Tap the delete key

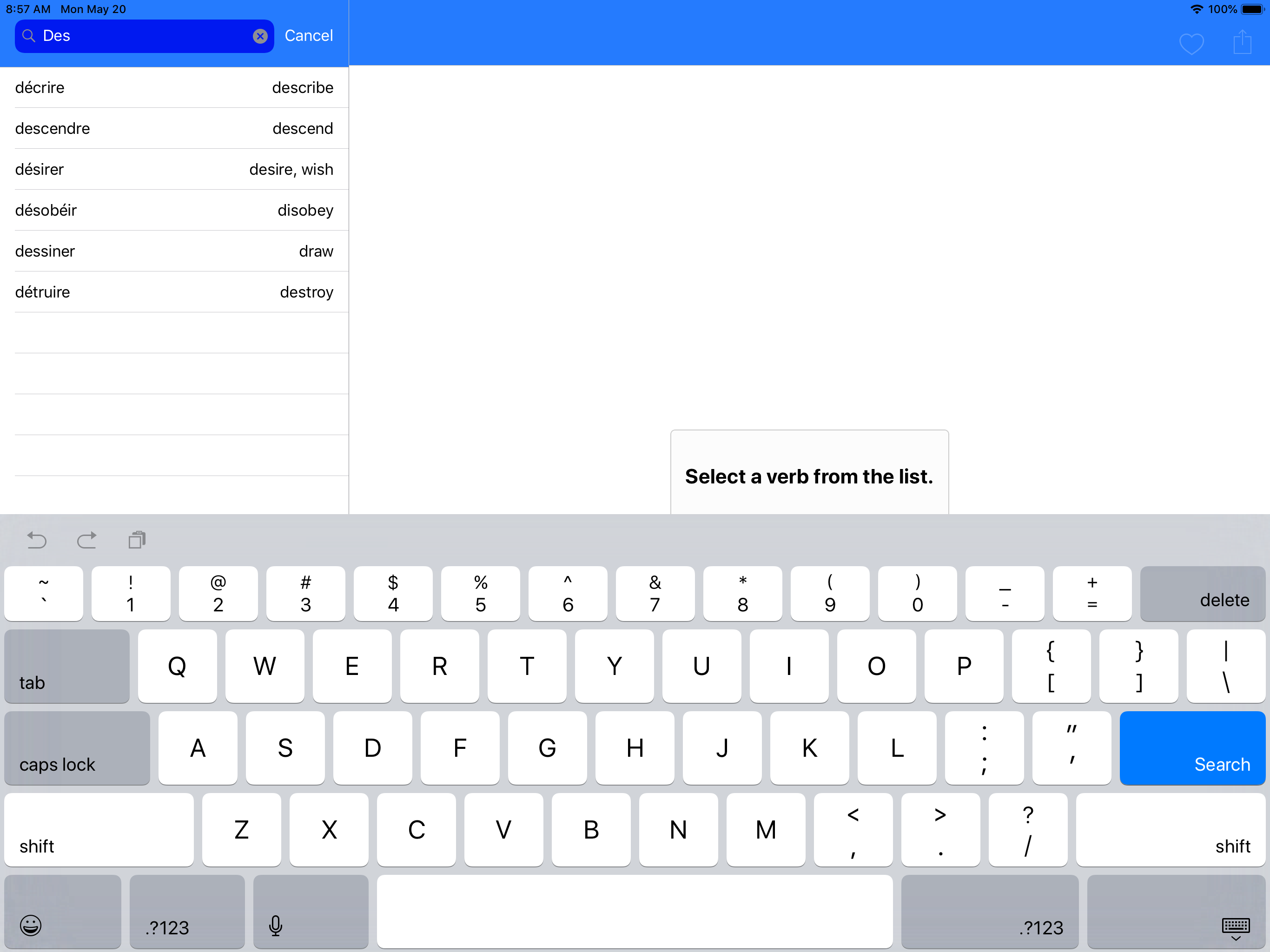1202,594
